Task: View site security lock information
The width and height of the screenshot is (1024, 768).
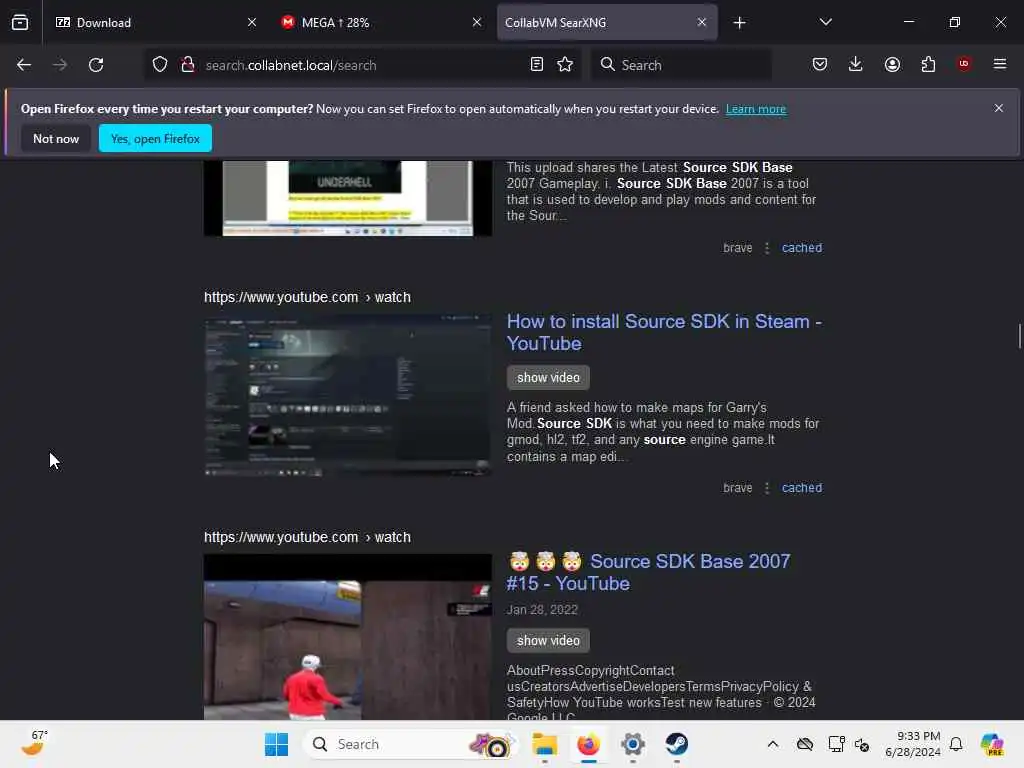Action: (188, 65)
